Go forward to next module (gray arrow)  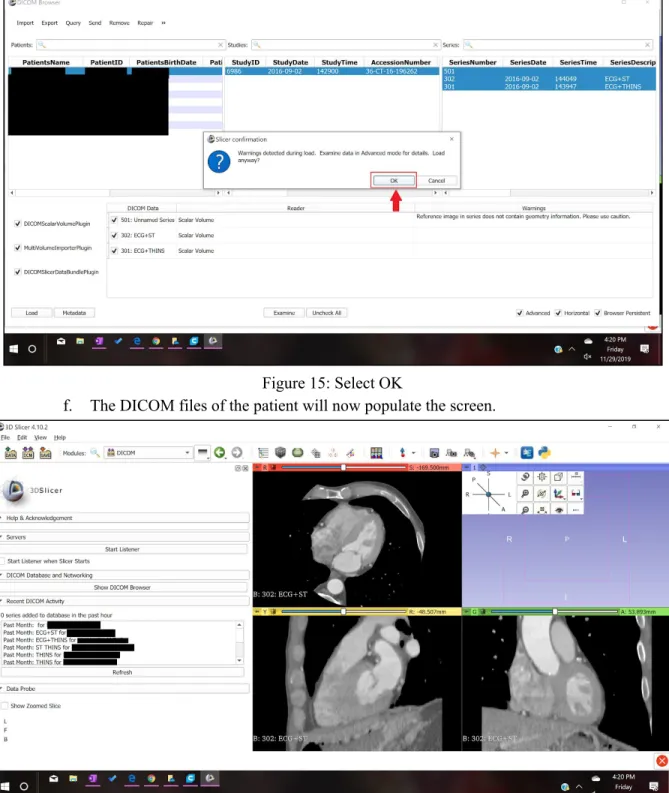(237, 453)
